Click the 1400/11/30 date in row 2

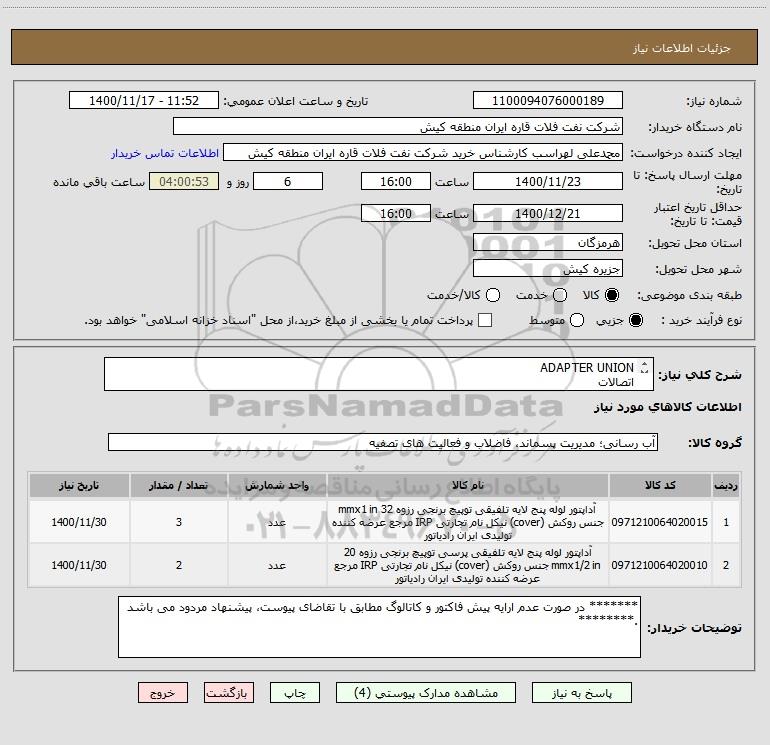click(79, 565)
